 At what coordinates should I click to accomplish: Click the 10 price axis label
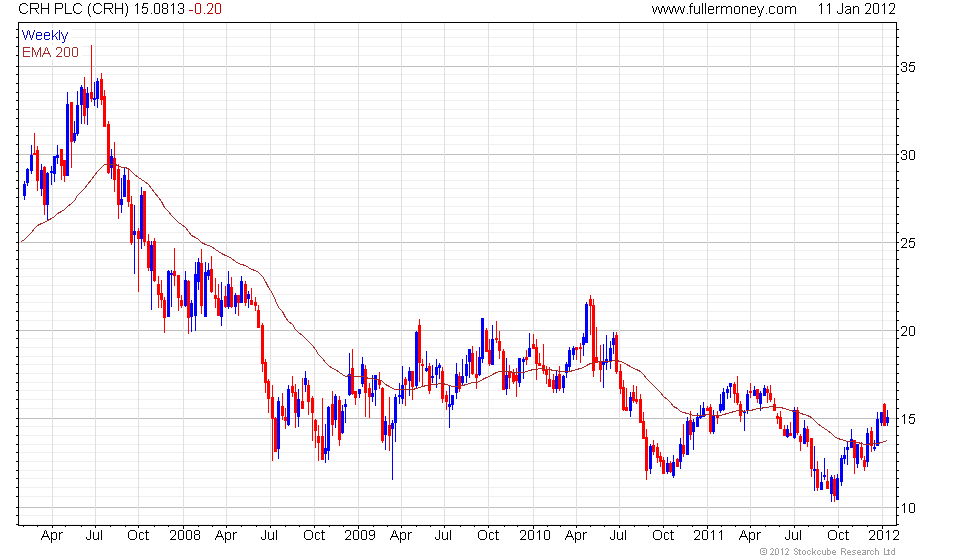coord(908,508)
